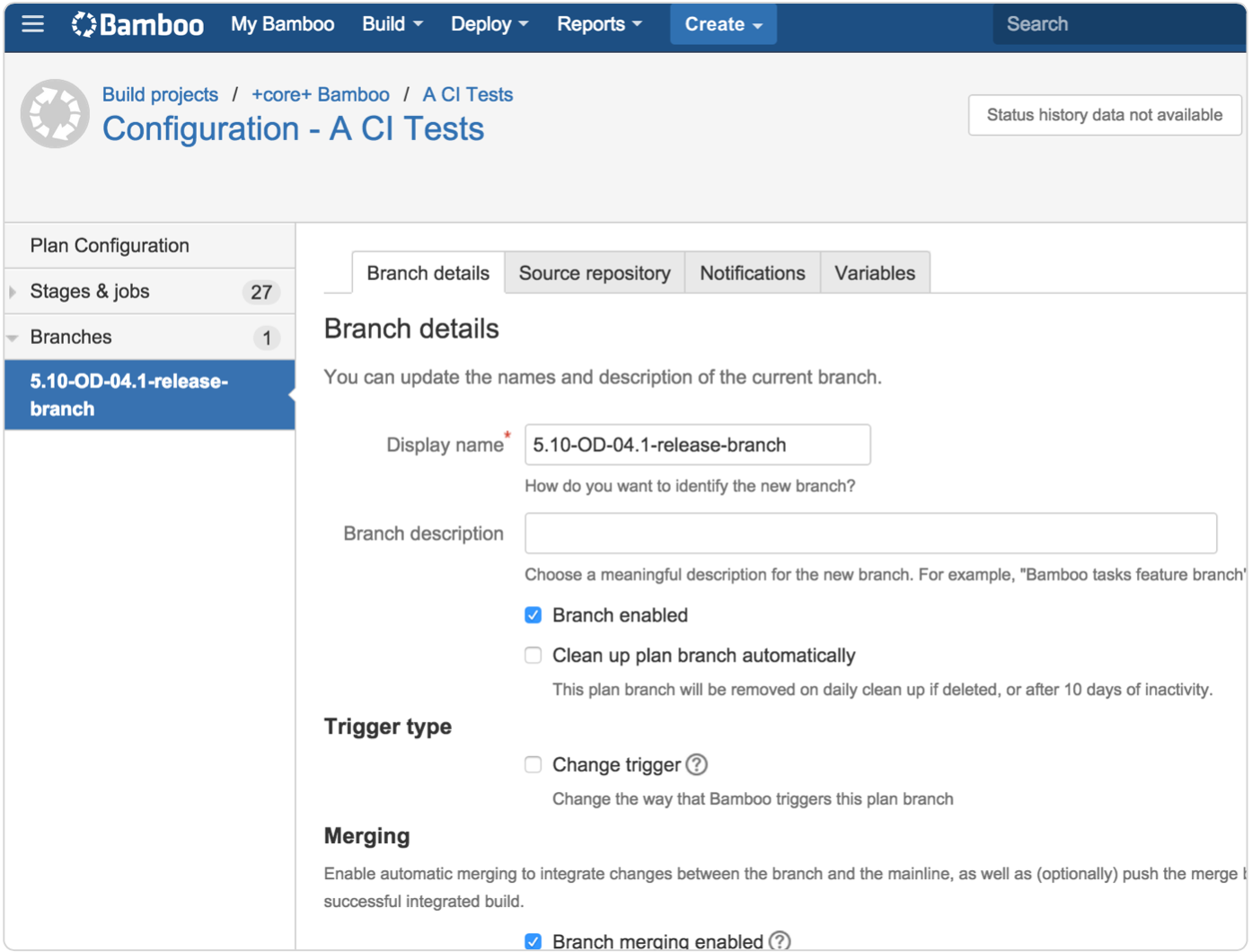1252x952 pixels.
Task: Toggle Branch enabled checkbox
Action: tap(533, 615)
